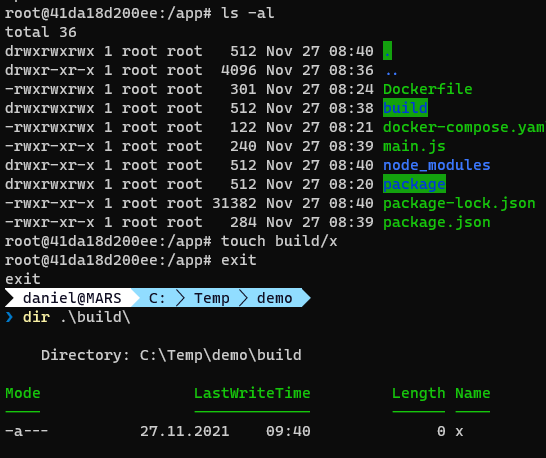Click the daniel@MARS prompt segment
Screen dimensions: 546x458
pos(72,298)
